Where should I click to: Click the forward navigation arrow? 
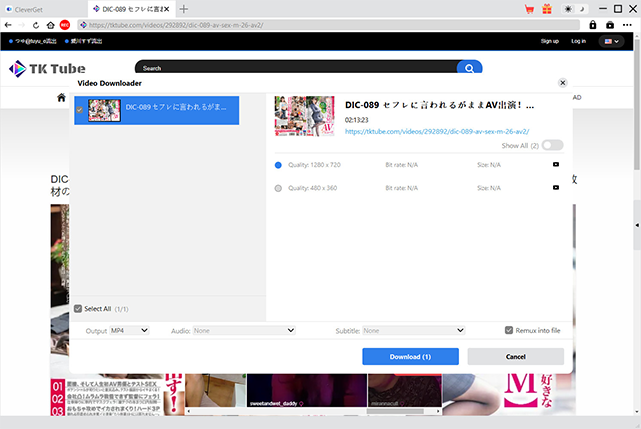pos(22,25)
